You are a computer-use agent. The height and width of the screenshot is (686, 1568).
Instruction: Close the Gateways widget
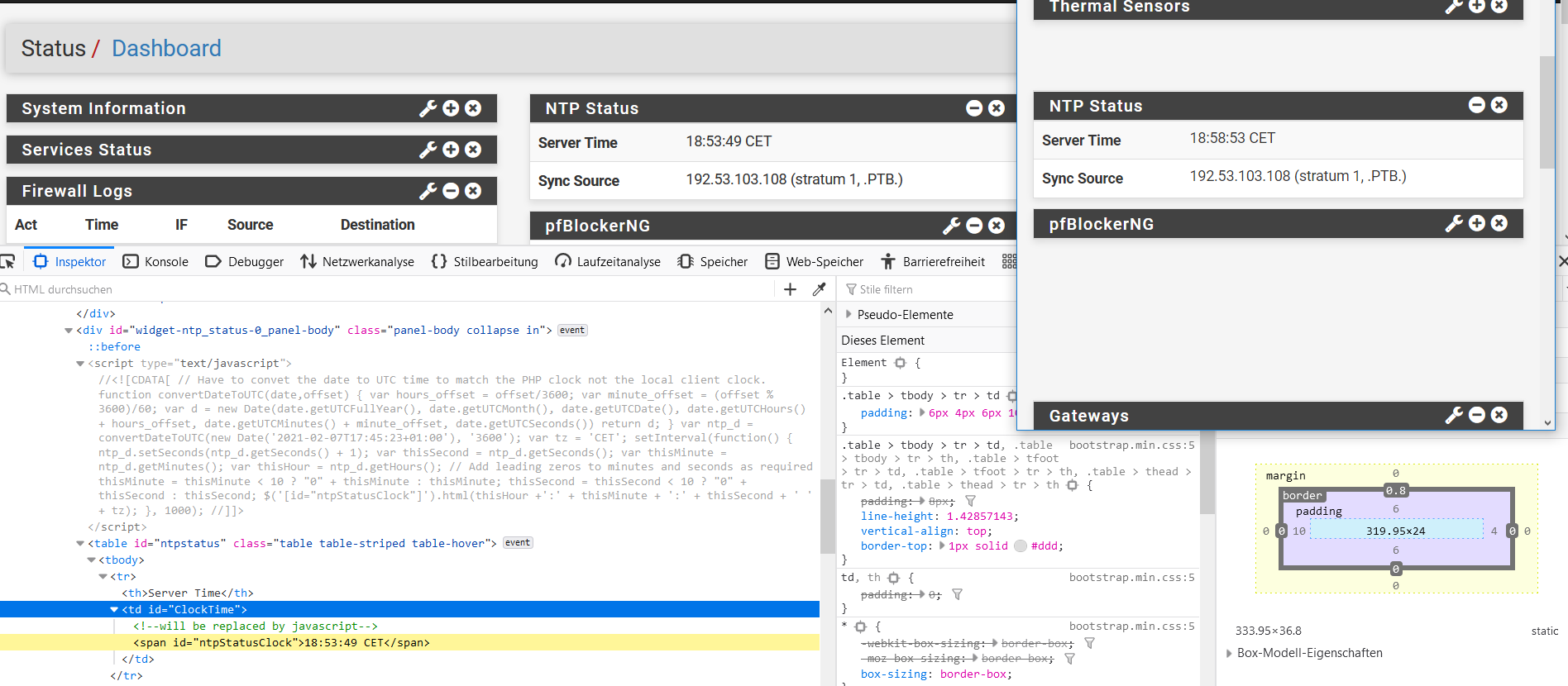tap(1499, 415)
